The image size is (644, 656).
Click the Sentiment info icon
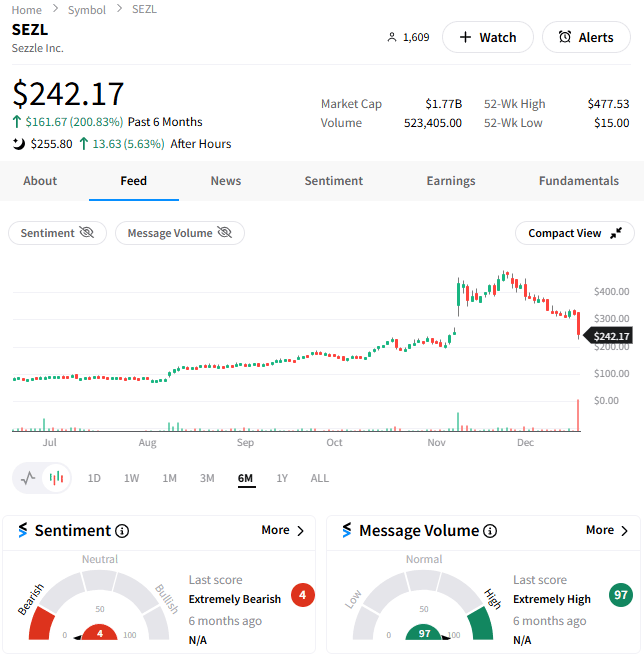pos(122,531)
